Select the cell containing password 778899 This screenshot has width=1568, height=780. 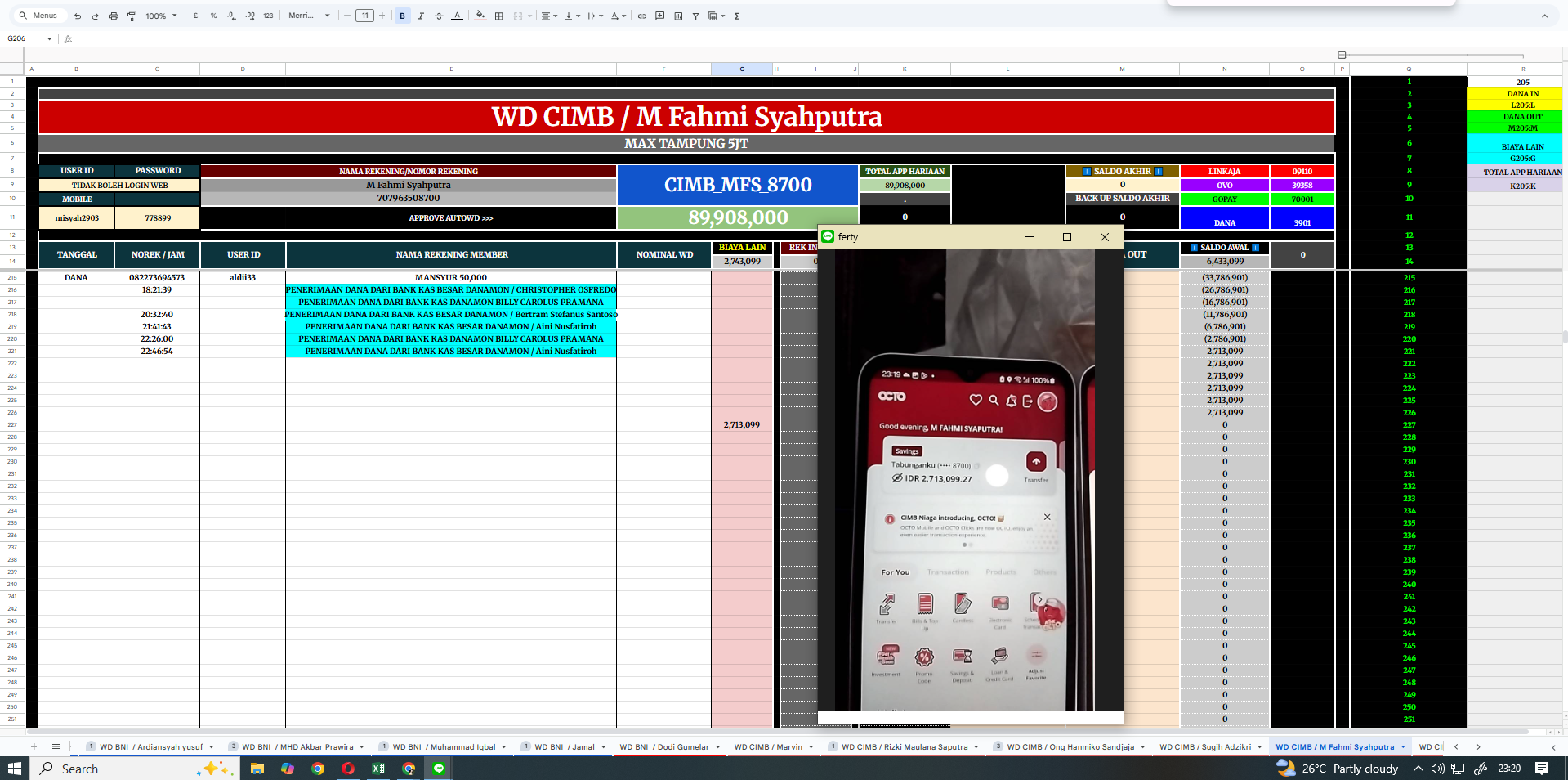157,218
